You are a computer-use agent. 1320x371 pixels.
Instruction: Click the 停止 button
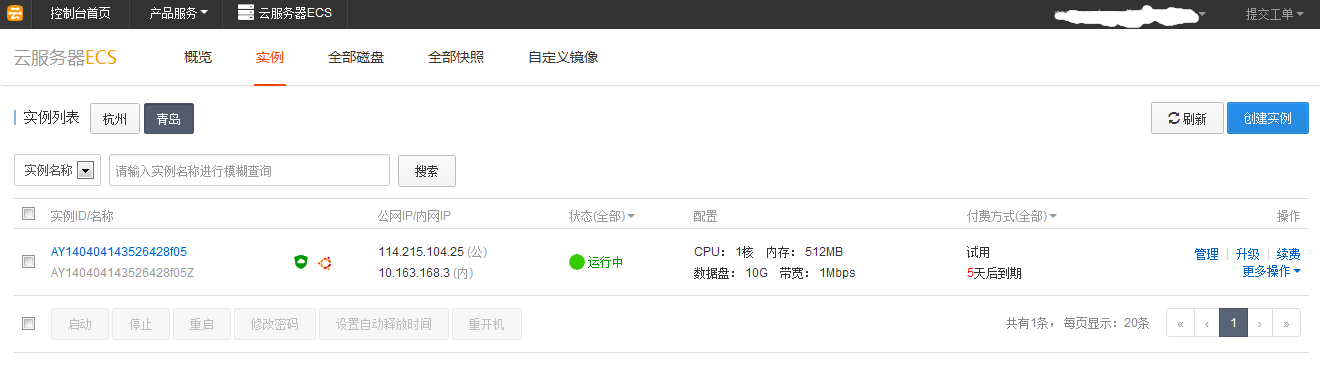click(x=141, y=324)
